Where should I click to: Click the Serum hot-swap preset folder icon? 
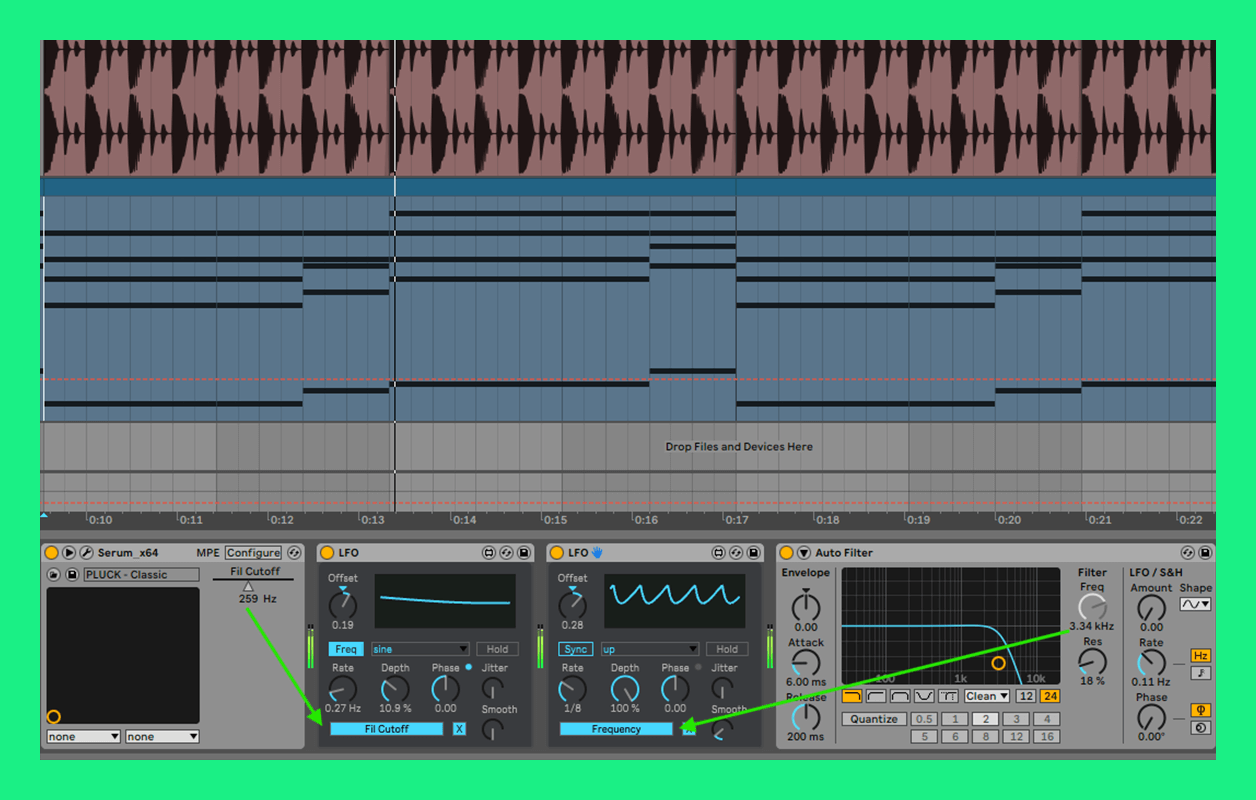54,574
